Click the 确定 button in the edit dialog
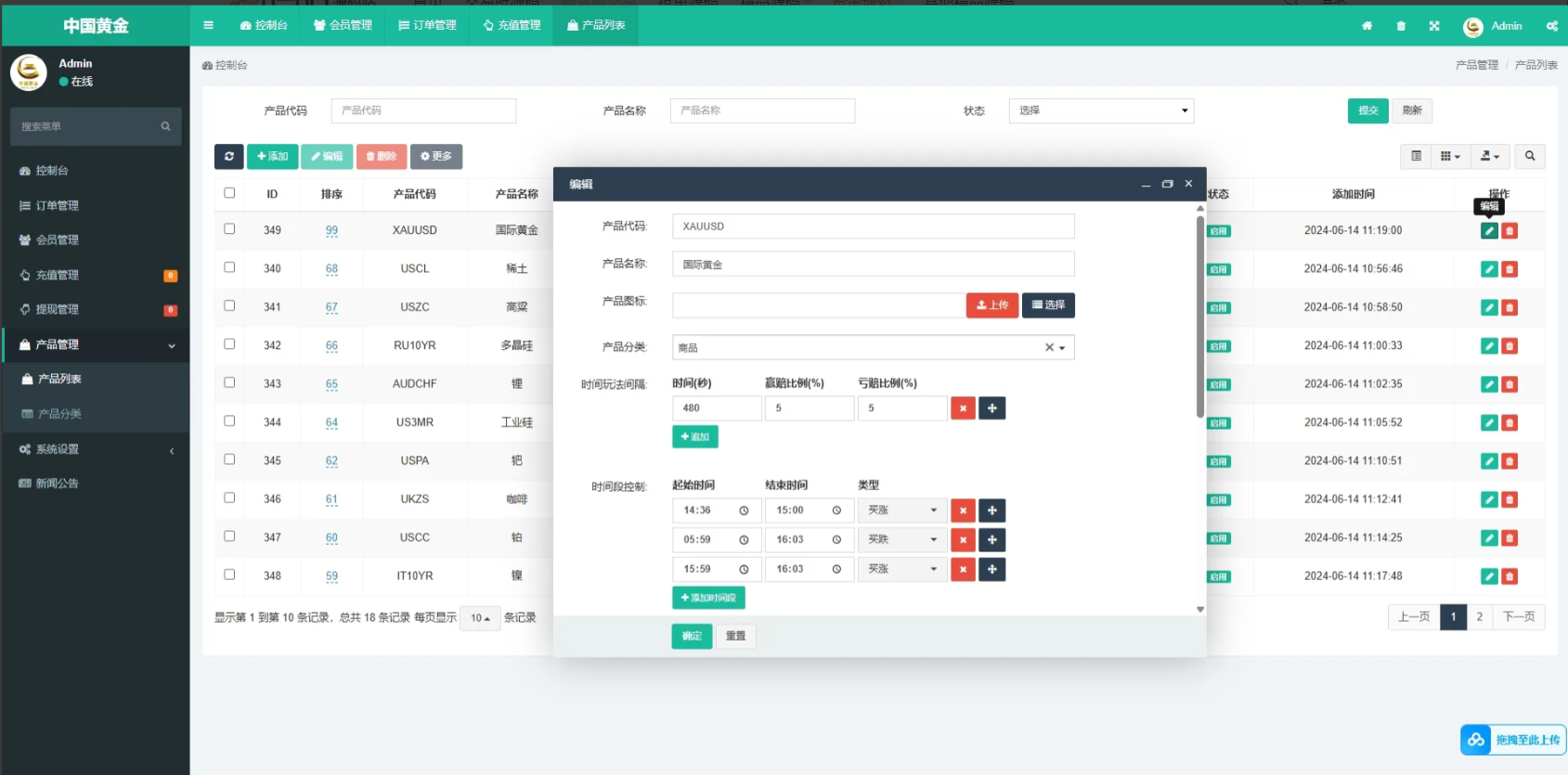 coord(692,636)
